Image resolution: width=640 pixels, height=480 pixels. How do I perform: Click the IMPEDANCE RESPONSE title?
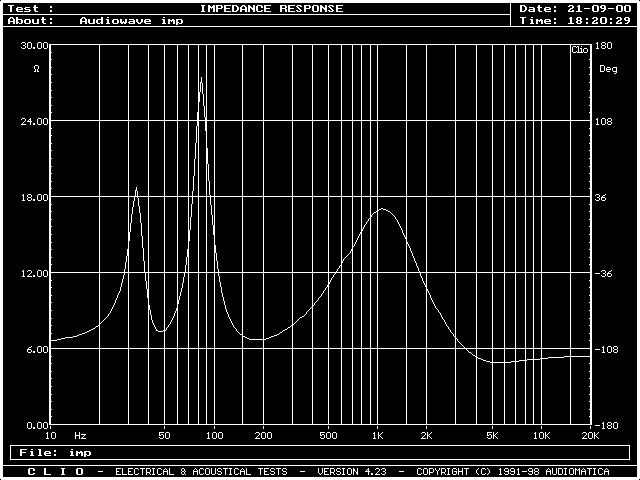(x=271, y=9)
